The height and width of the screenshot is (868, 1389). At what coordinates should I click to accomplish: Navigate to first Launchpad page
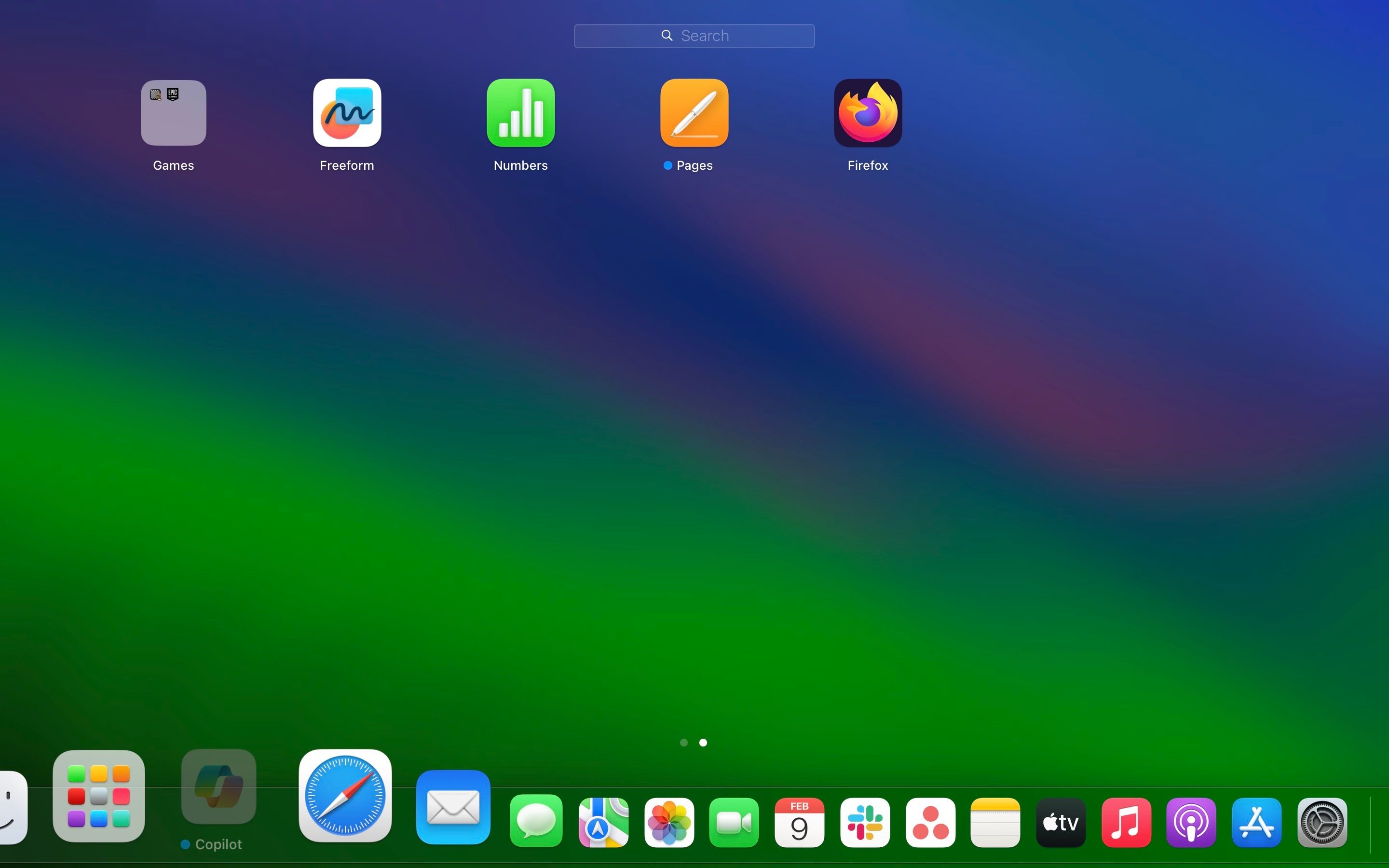[x=684, y=742]
